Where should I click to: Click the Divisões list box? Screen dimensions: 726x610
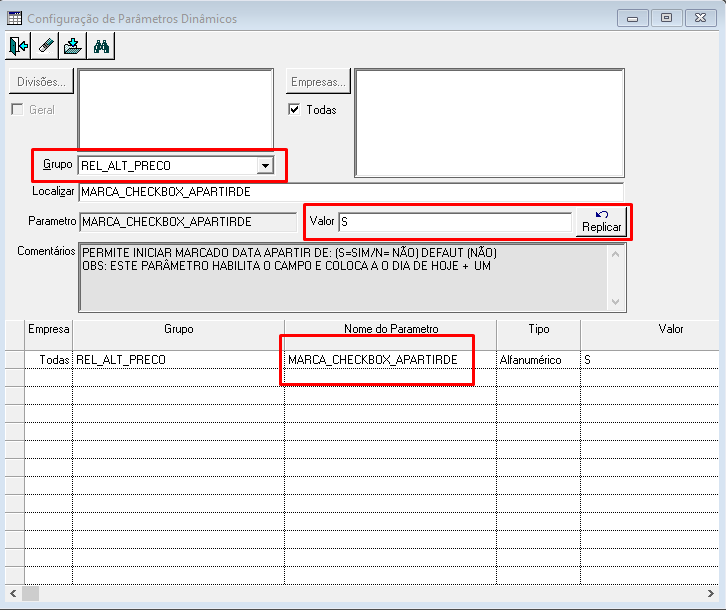coord(175,109)
